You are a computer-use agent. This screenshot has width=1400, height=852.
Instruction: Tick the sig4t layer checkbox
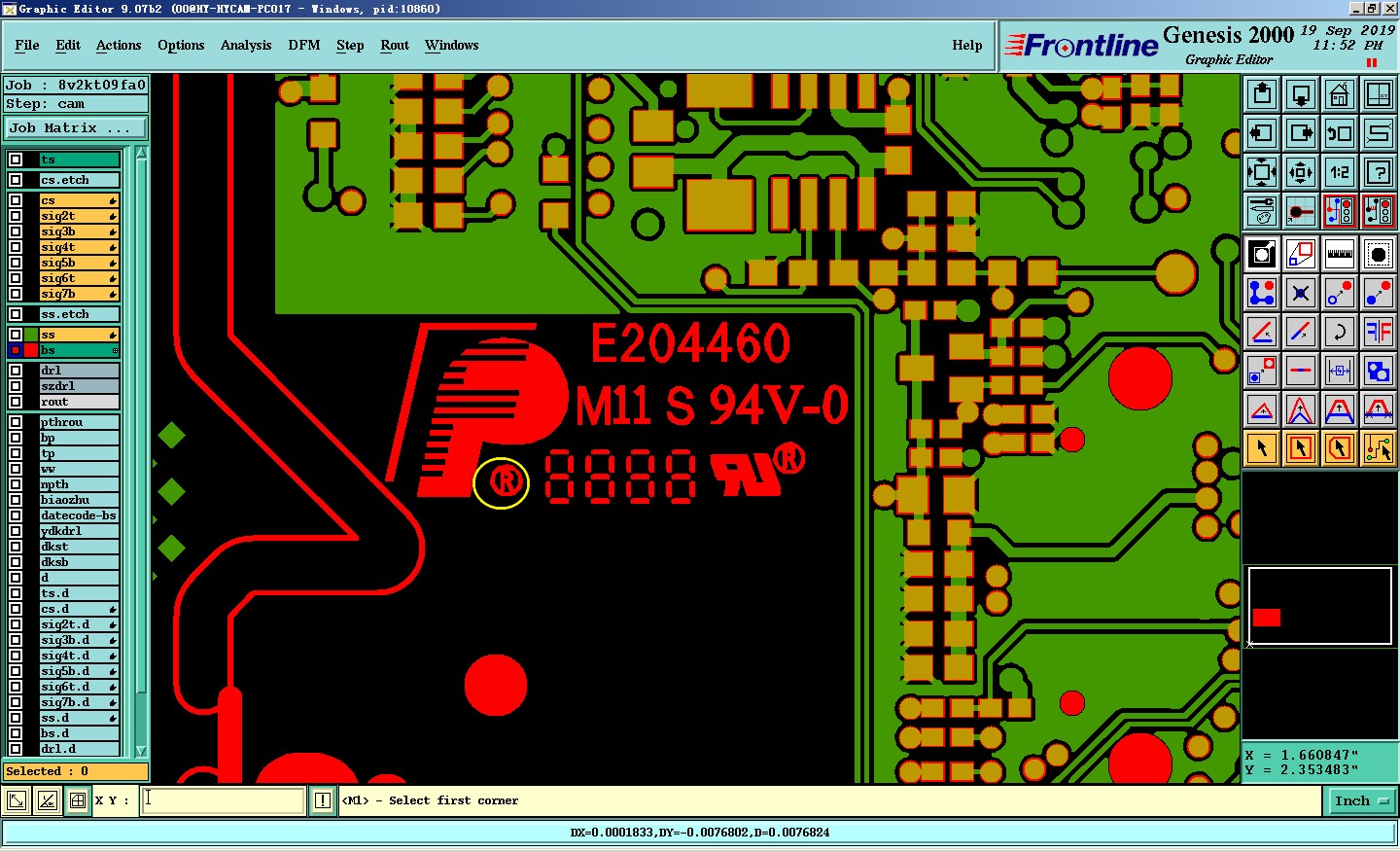[x=16, y=247]
